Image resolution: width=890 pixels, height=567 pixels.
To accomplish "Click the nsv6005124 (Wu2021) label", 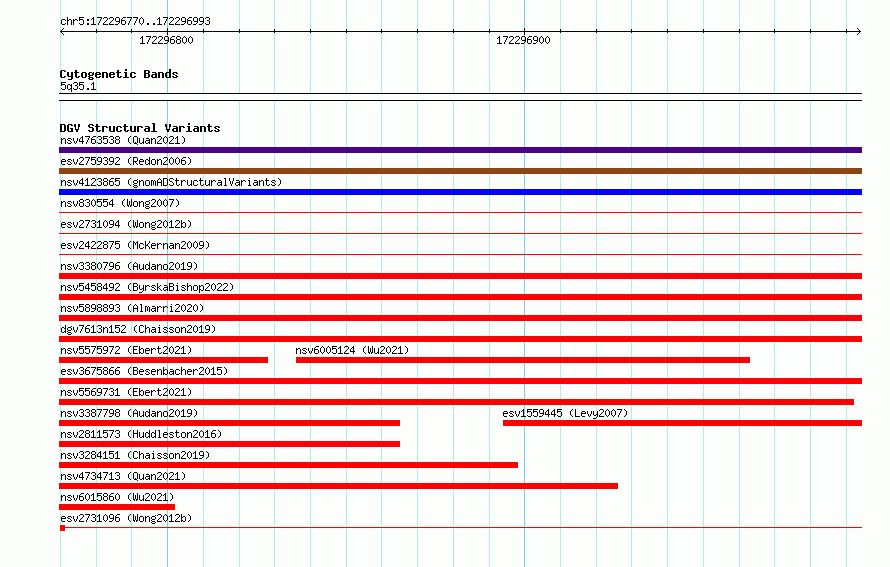I will point(352,350).
